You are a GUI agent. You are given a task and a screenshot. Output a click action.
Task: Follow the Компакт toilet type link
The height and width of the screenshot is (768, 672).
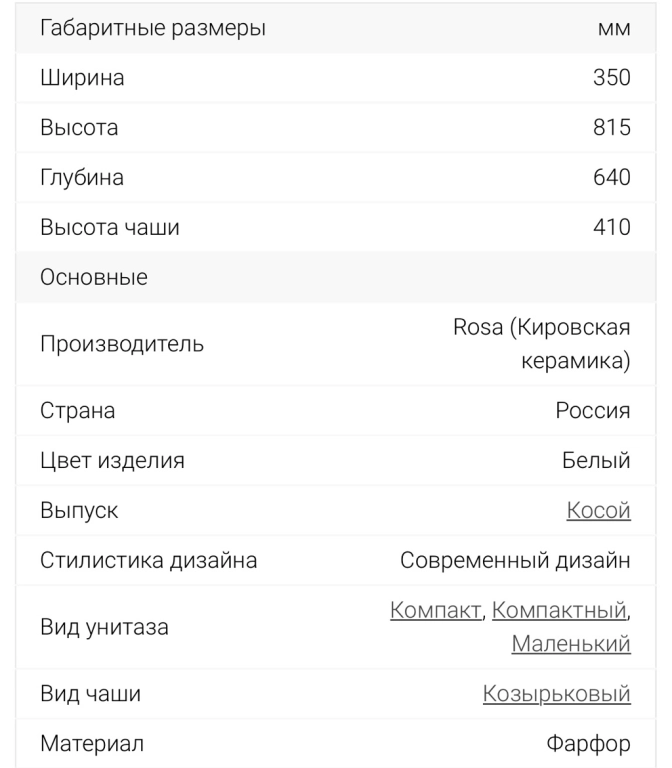[x=435, y=610]
